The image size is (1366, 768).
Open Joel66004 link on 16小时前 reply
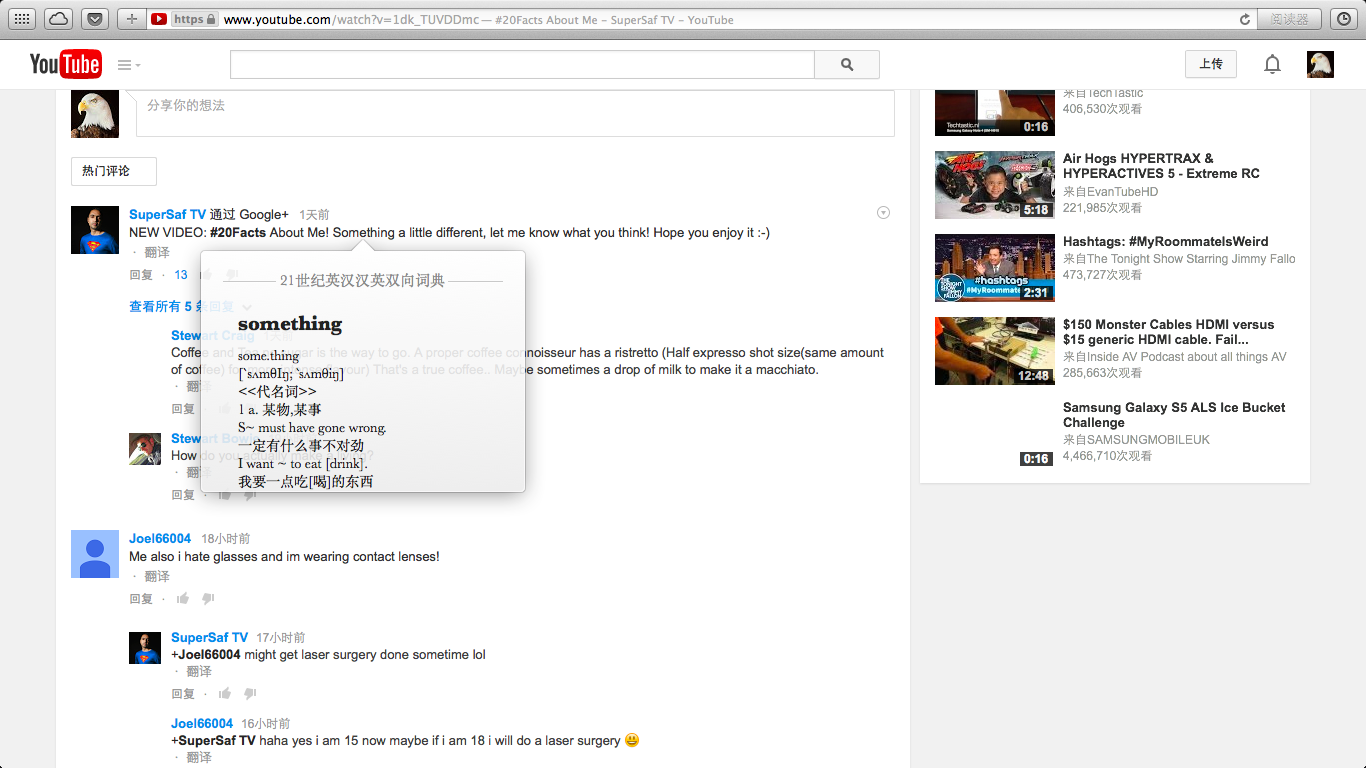click(202, 723)
